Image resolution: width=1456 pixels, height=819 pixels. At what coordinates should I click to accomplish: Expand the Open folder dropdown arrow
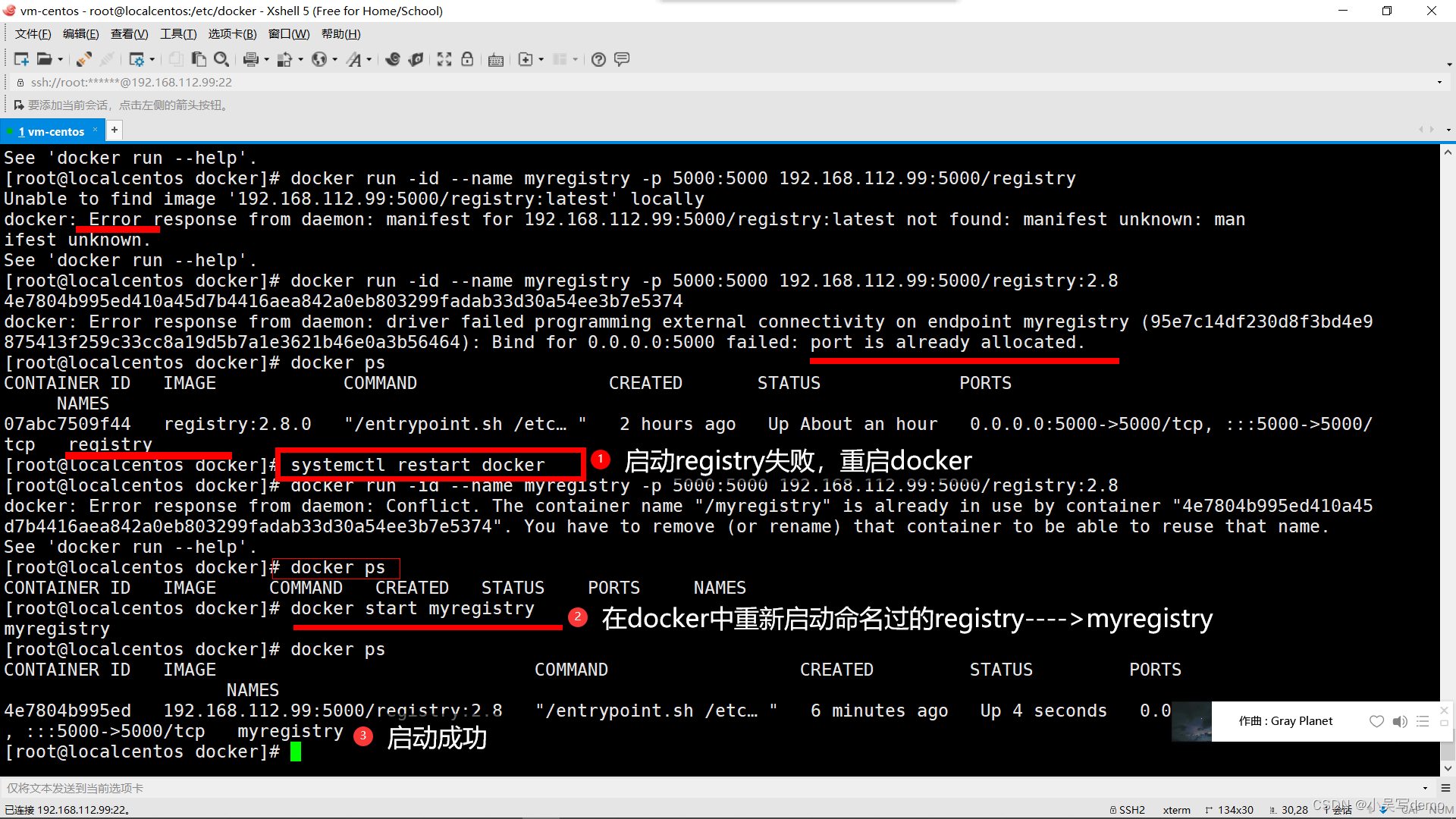click(61, 59)
